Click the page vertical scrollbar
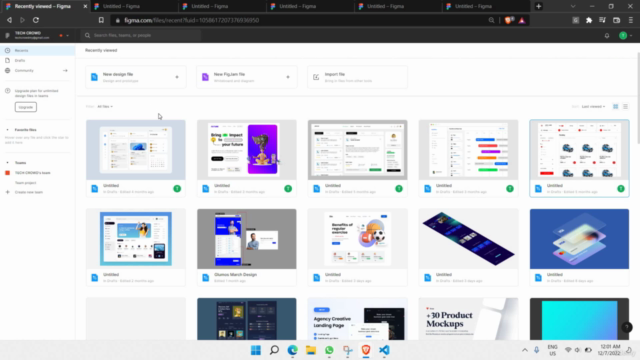This screenshot has height=360, width=640. click(638, 98)
